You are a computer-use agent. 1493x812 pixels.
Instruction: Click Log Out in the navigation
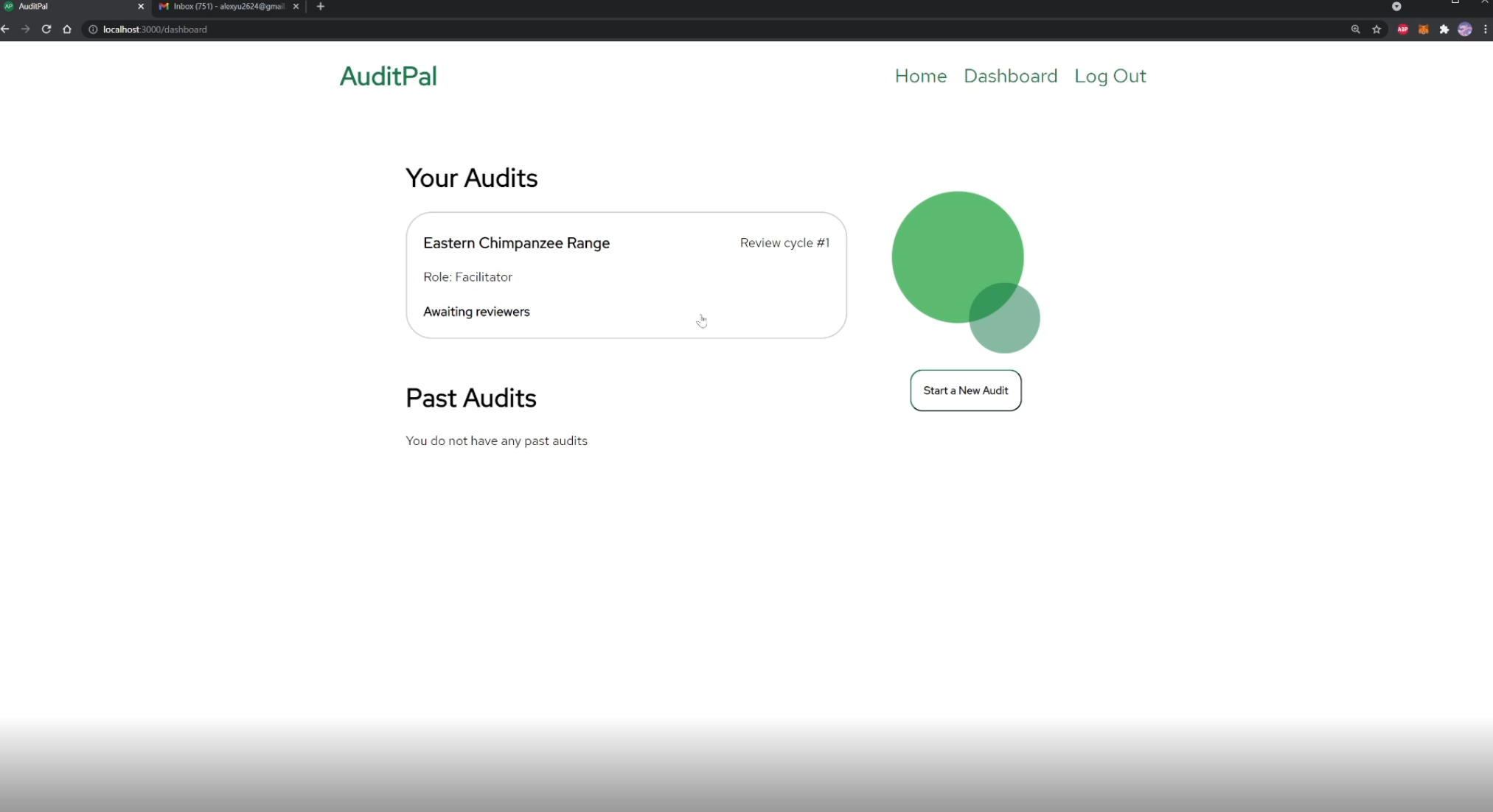(x=1110, y=76)
